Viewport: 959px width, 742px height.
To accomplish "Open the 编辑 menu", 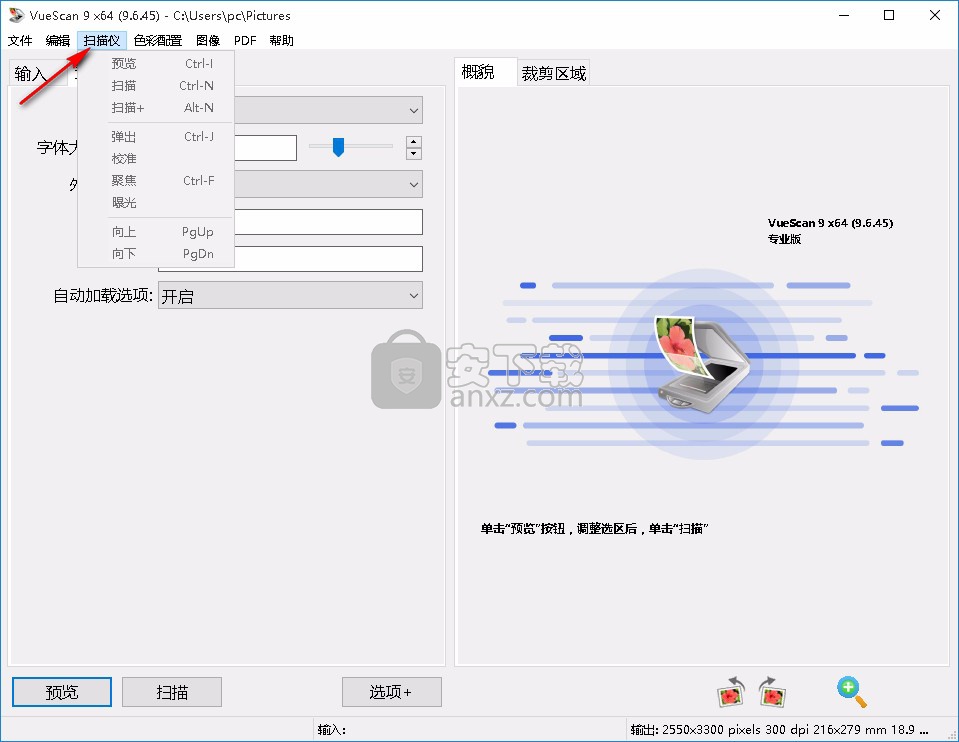I will (57, 40).
